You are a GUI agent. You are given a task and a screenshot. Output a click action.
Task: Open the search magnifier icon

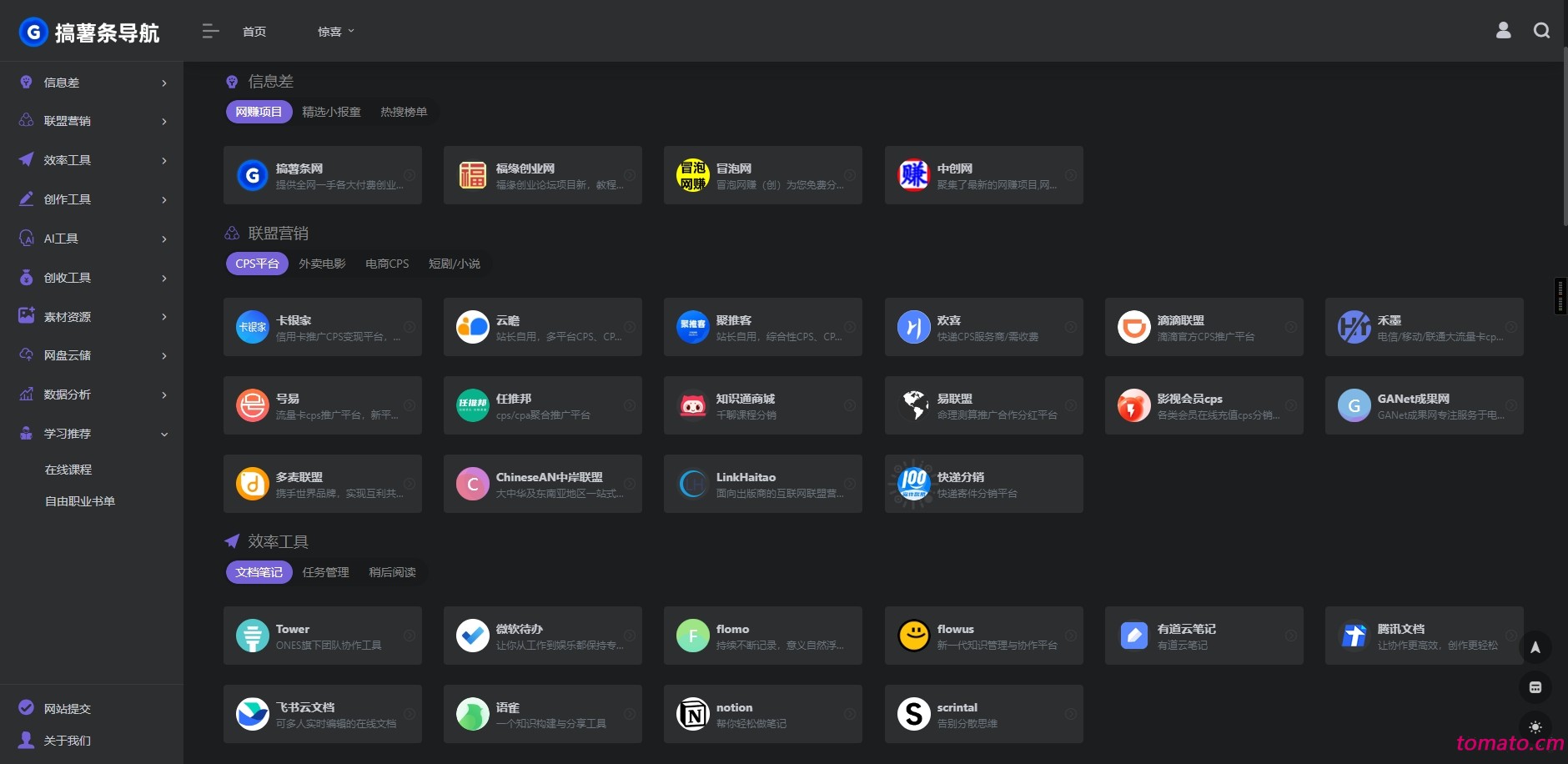[x=1541, y=31]
